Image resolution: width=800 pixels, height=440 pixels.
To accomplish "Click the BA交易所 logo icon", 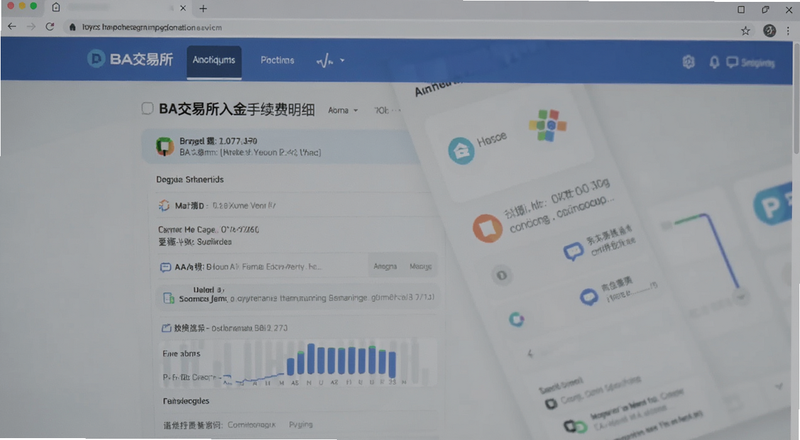I will 95,59.
